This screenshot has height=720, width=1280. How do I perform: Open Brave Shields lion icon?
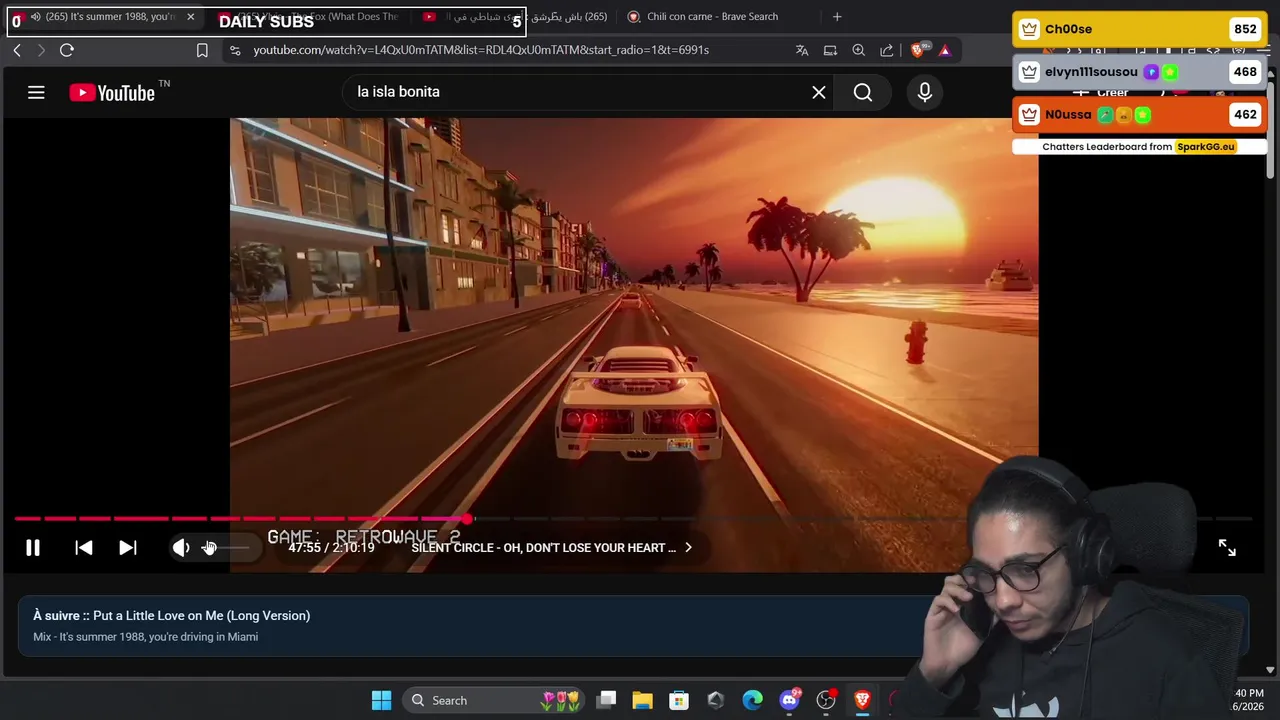918,50
